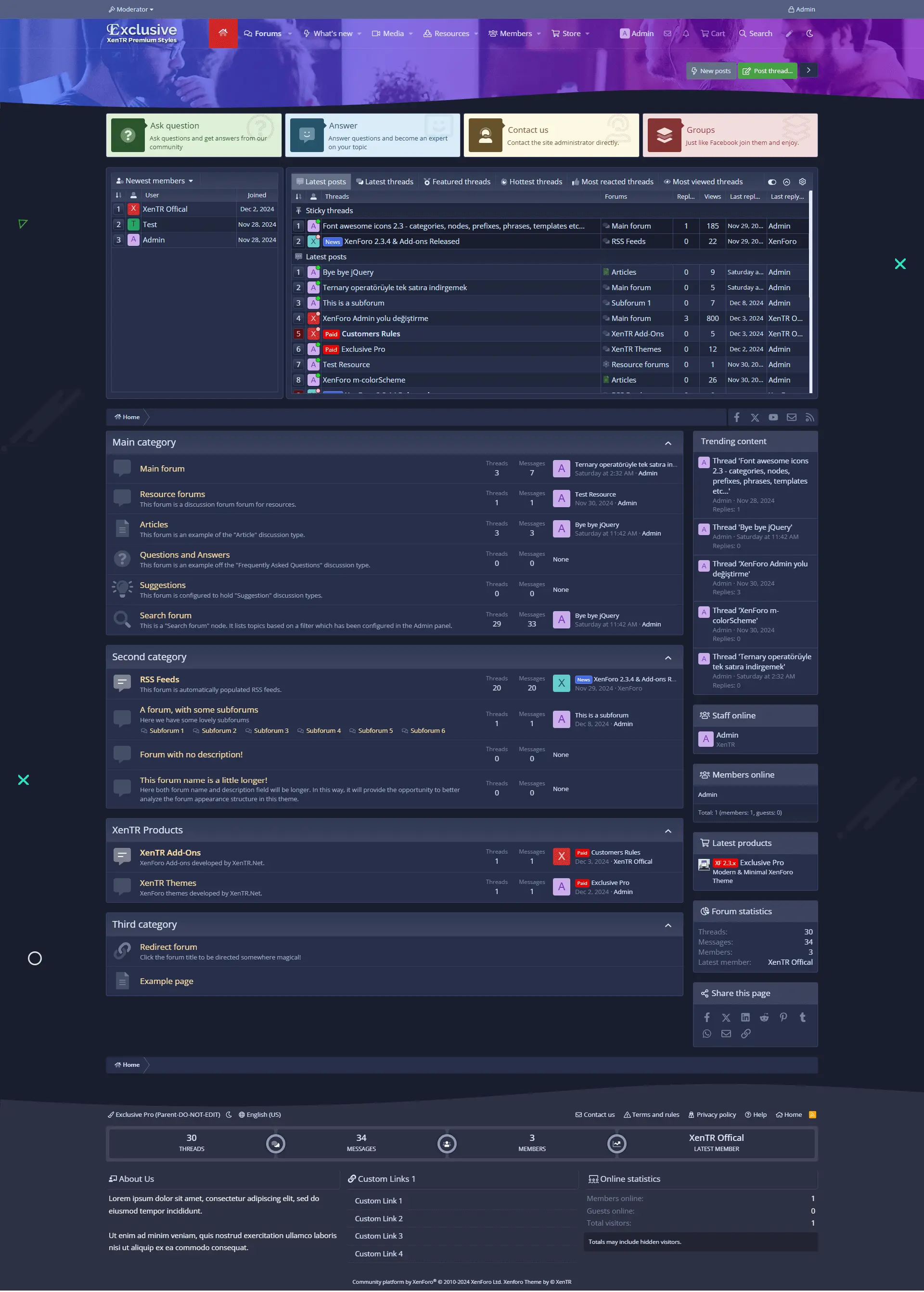The image size is (924, 1292).
Task: Collapse Second category
Action: (668, 657)
